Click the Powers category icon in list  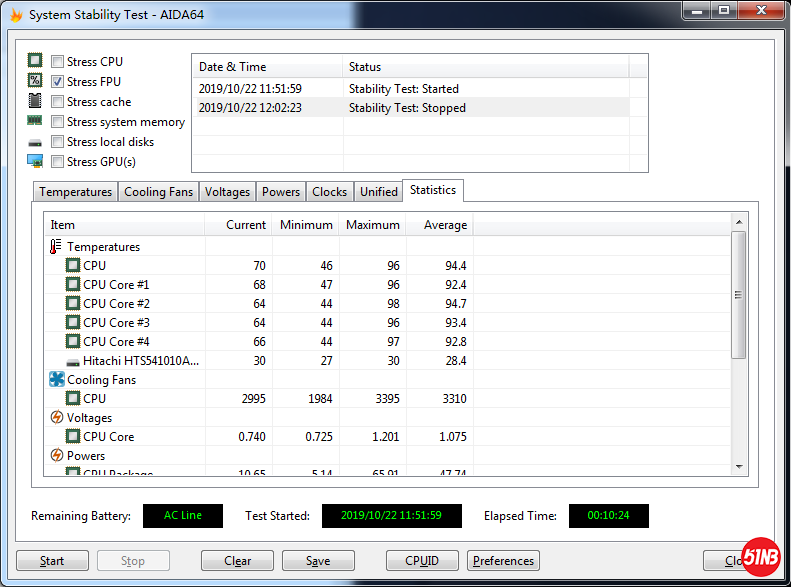[56, 456]
